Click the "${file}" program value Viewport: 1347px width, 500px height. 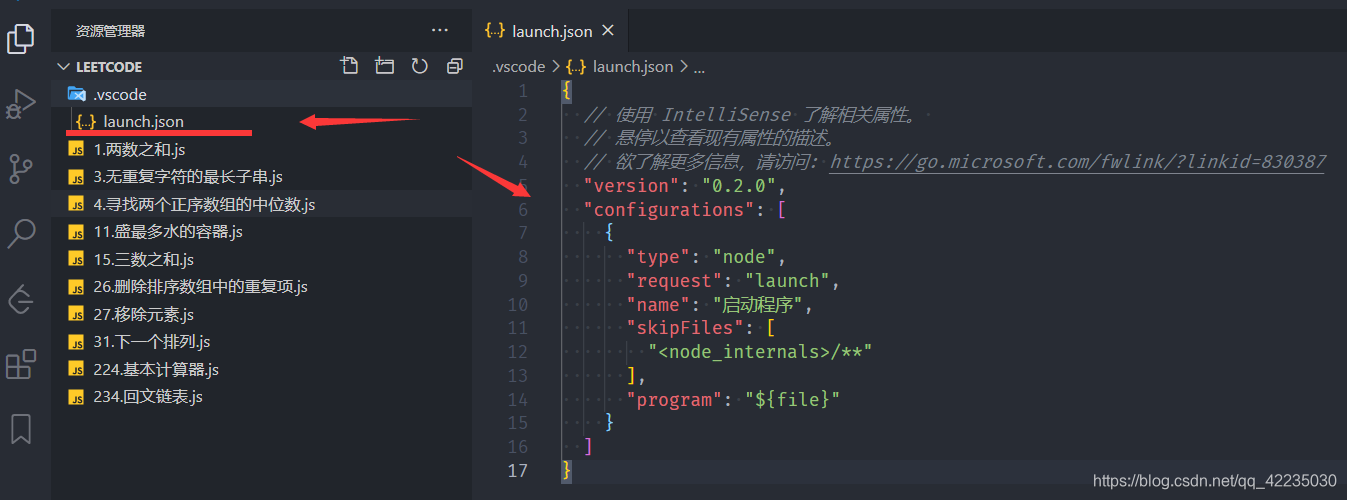pos(792,400)
